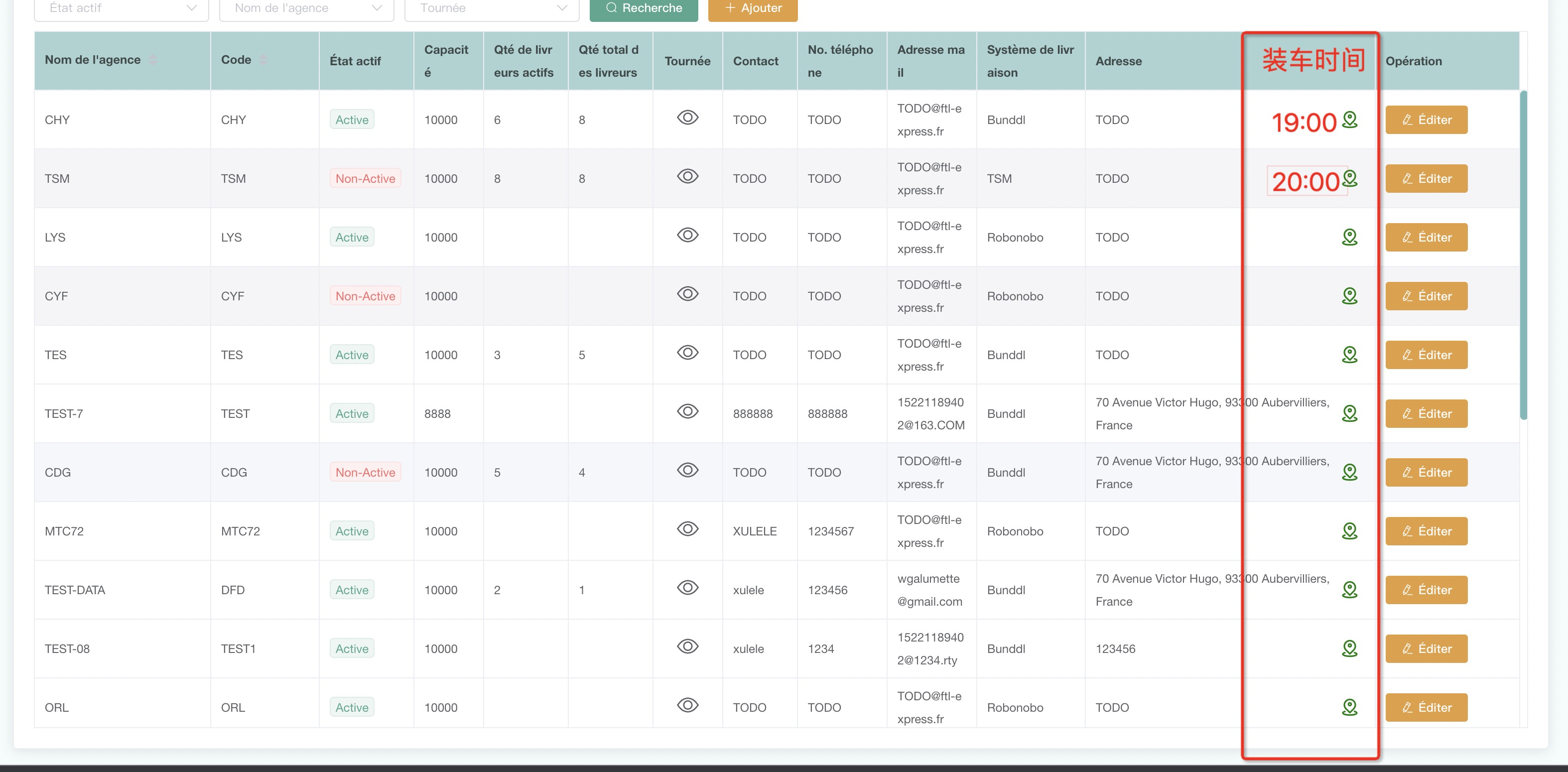Image resolution: width=1568 pixels, height=772 pixels.
Task: Open the État actif dropdown filter
Action: tap(121, 8)
